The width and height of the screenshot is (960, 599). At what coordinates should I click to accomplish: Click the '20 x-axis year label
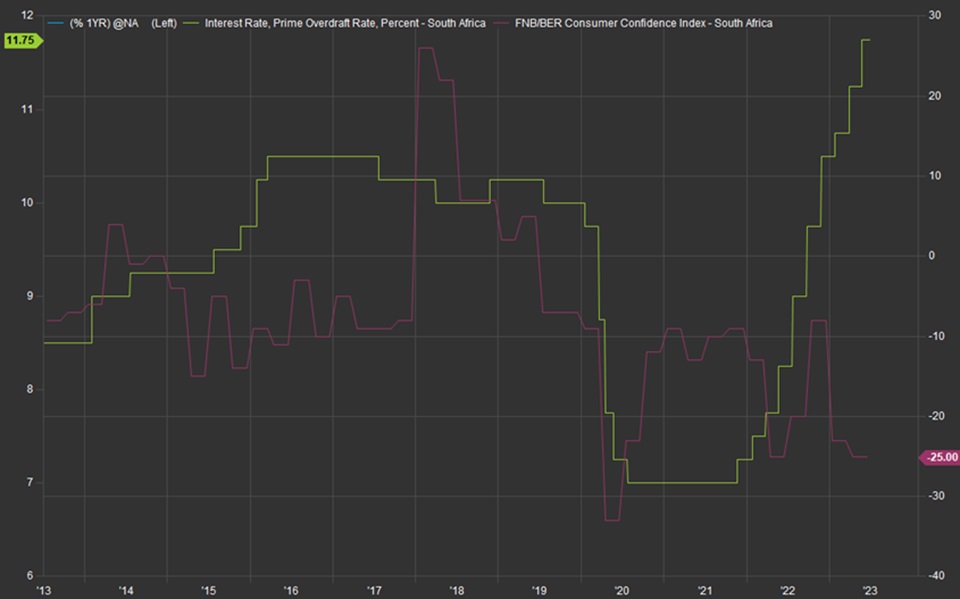pos(620,590)
